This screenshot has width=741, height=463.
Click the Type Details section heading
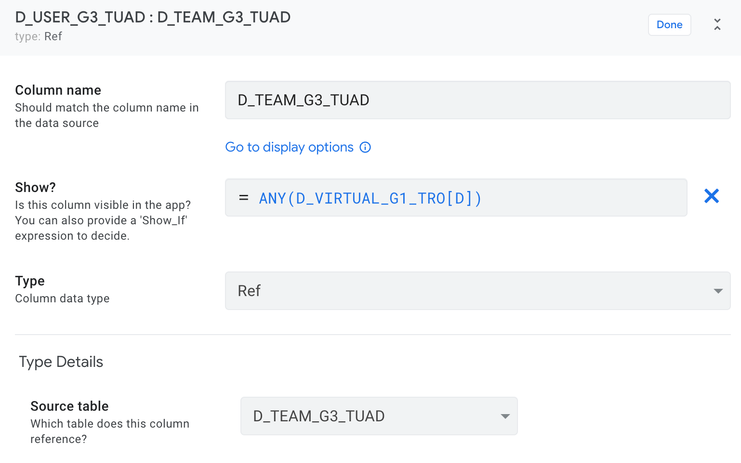point(61,362)
